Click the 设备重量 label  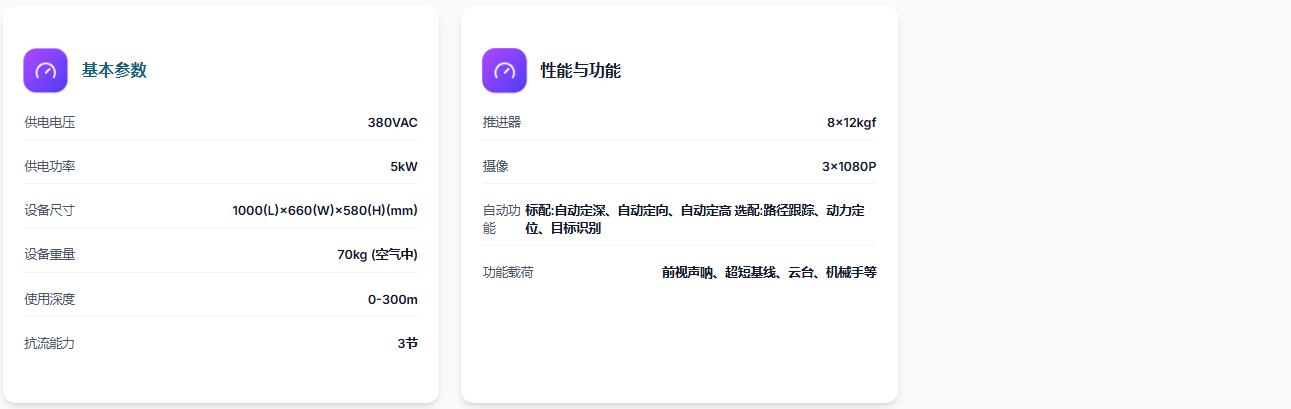tap(50, 254)
